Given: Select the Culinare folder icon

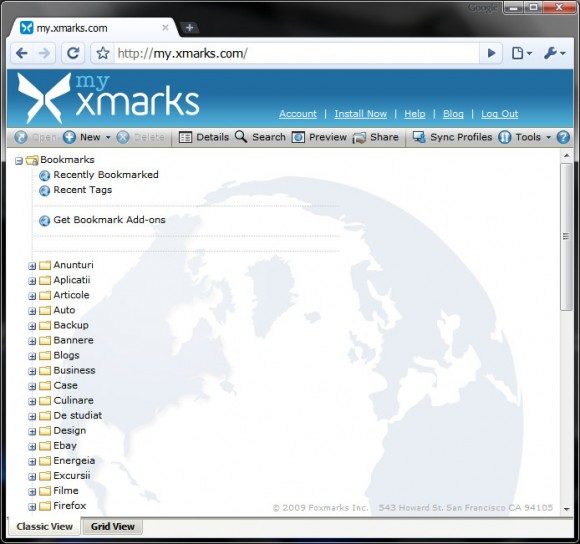Looking at the screenshot, I should click(x=45, y=401).
